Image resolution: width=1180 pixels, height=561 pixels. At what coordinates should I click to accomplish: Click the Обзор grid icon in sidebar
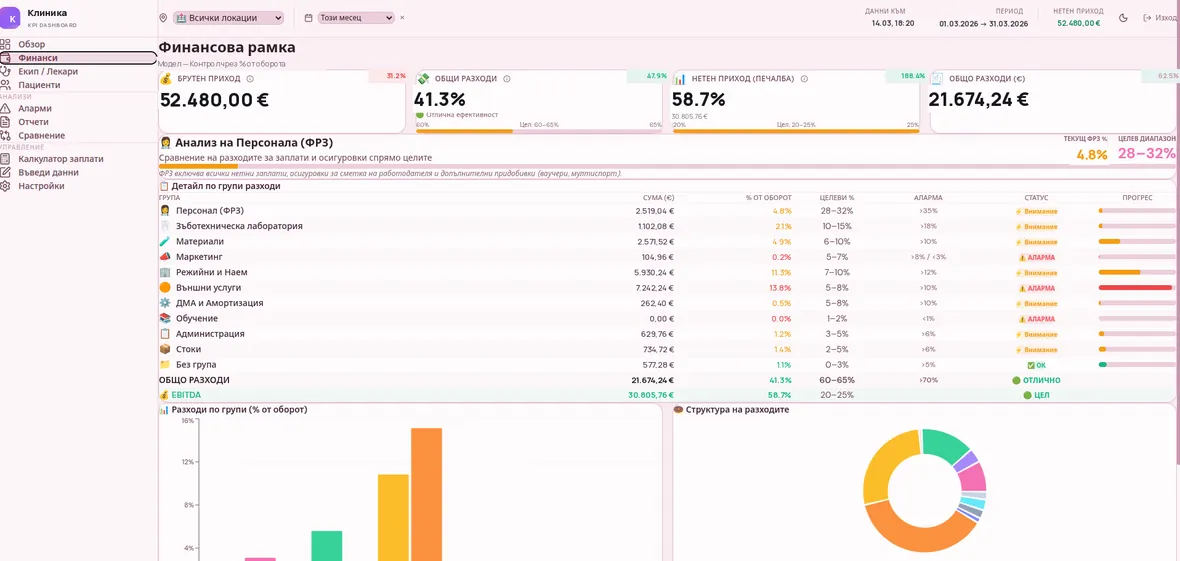(5, 44)
